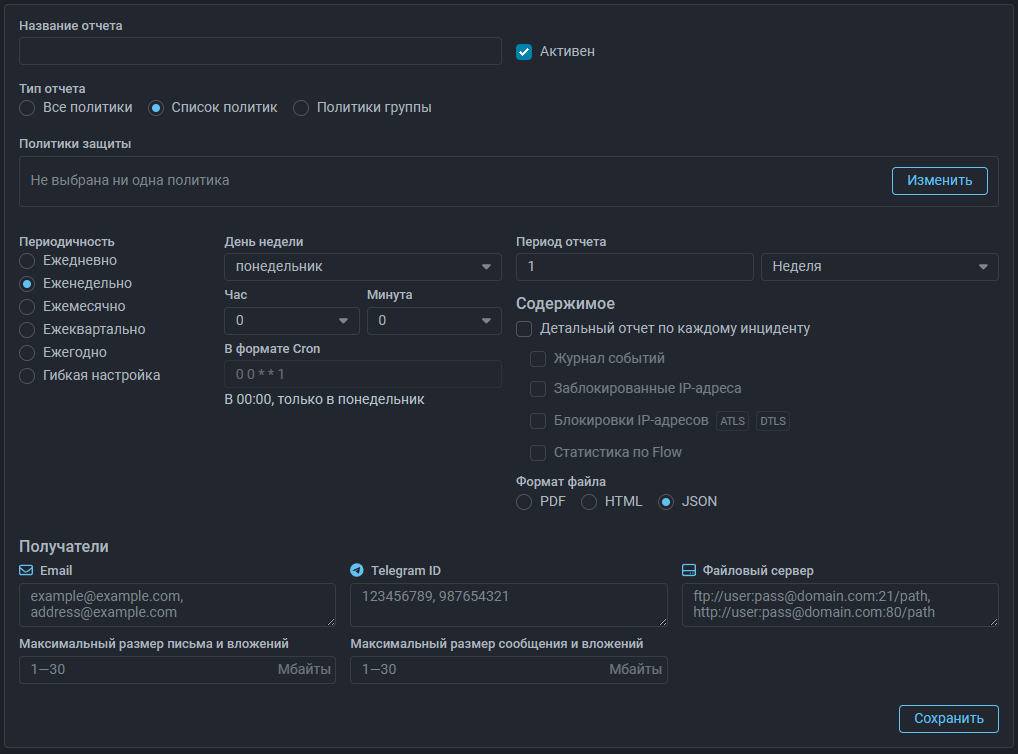This screenshot has width=1018, height=754.
Task: Click the Название отчета input field
Action: point(260,51)
